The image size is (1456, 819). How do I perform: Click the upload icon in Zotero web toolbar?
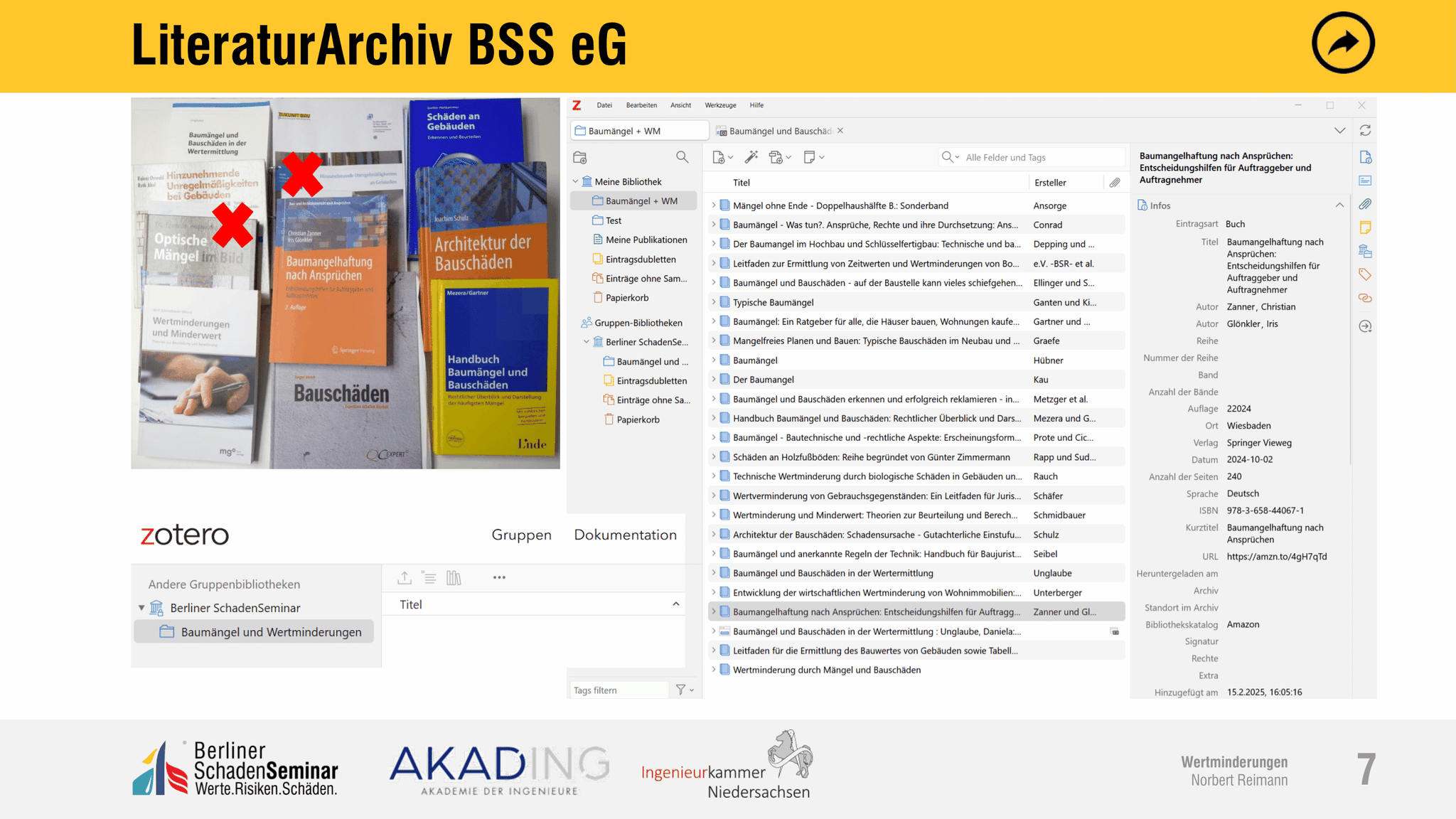[405, 578]
